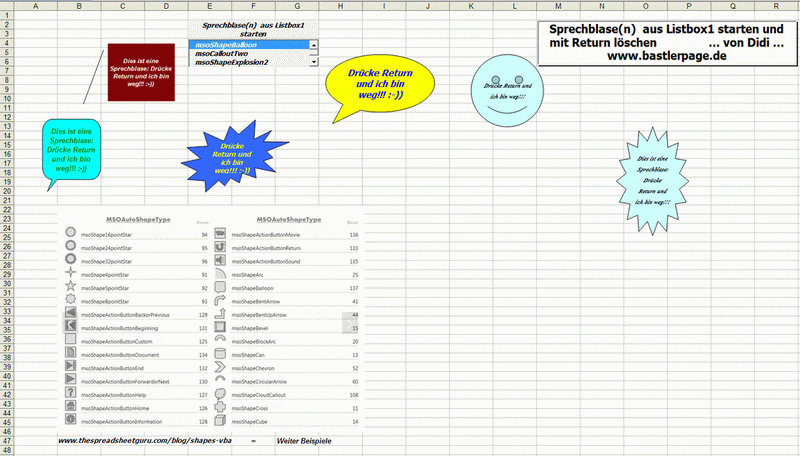
Task: Click the left MSOAutoShapeType heading
Action: click(138, 219)
